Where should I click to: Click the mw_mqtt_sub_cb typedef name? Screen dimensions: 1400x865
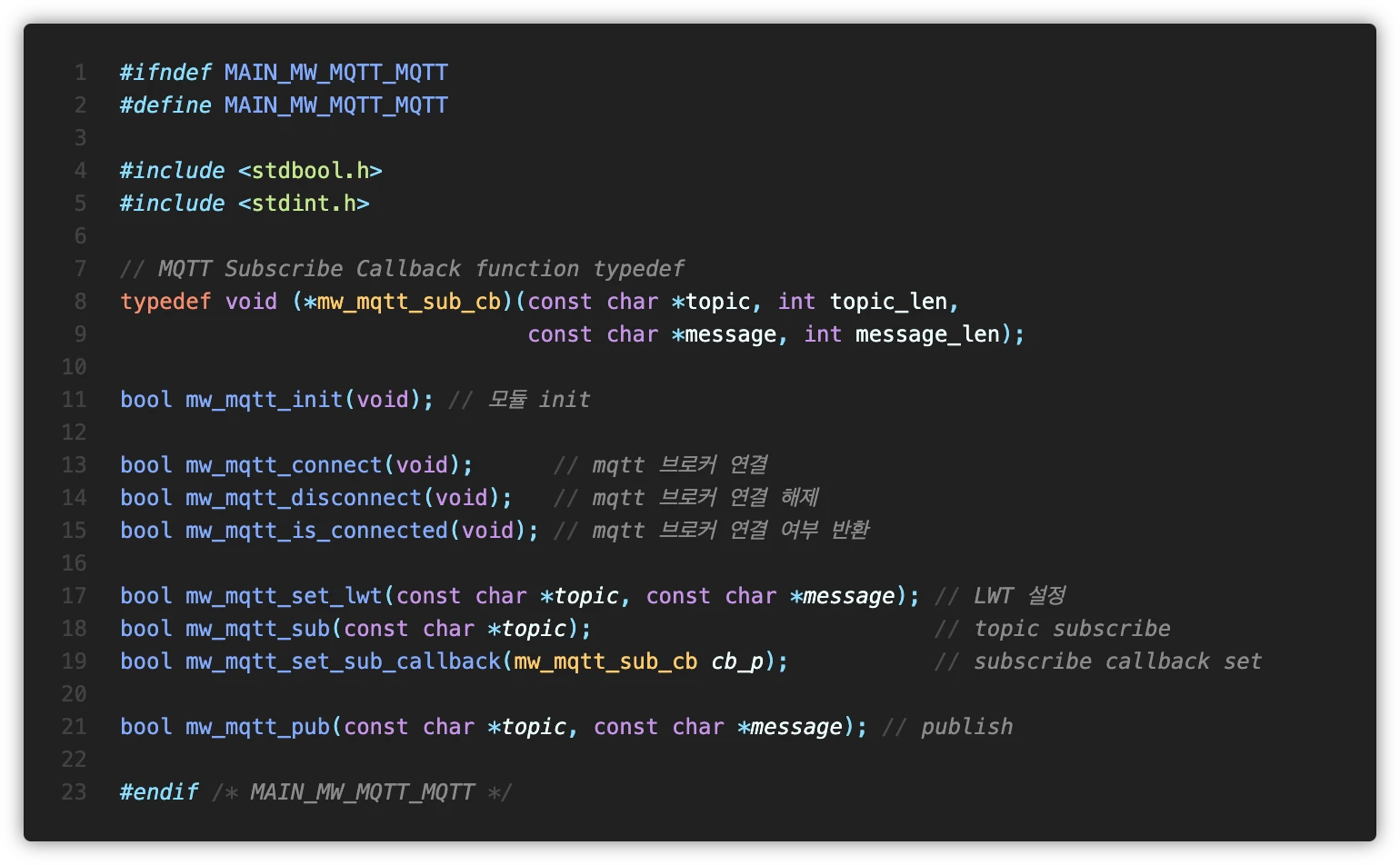click(406, 301)
